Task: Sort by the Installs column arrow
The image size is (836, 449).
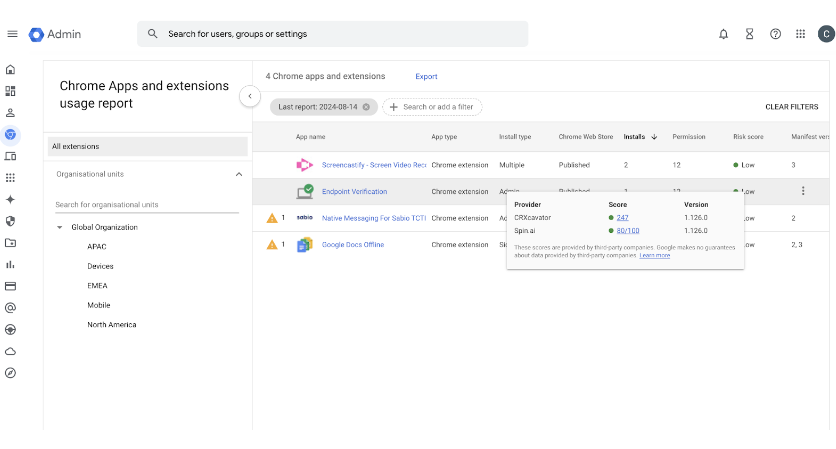Action: click(654, 137)
